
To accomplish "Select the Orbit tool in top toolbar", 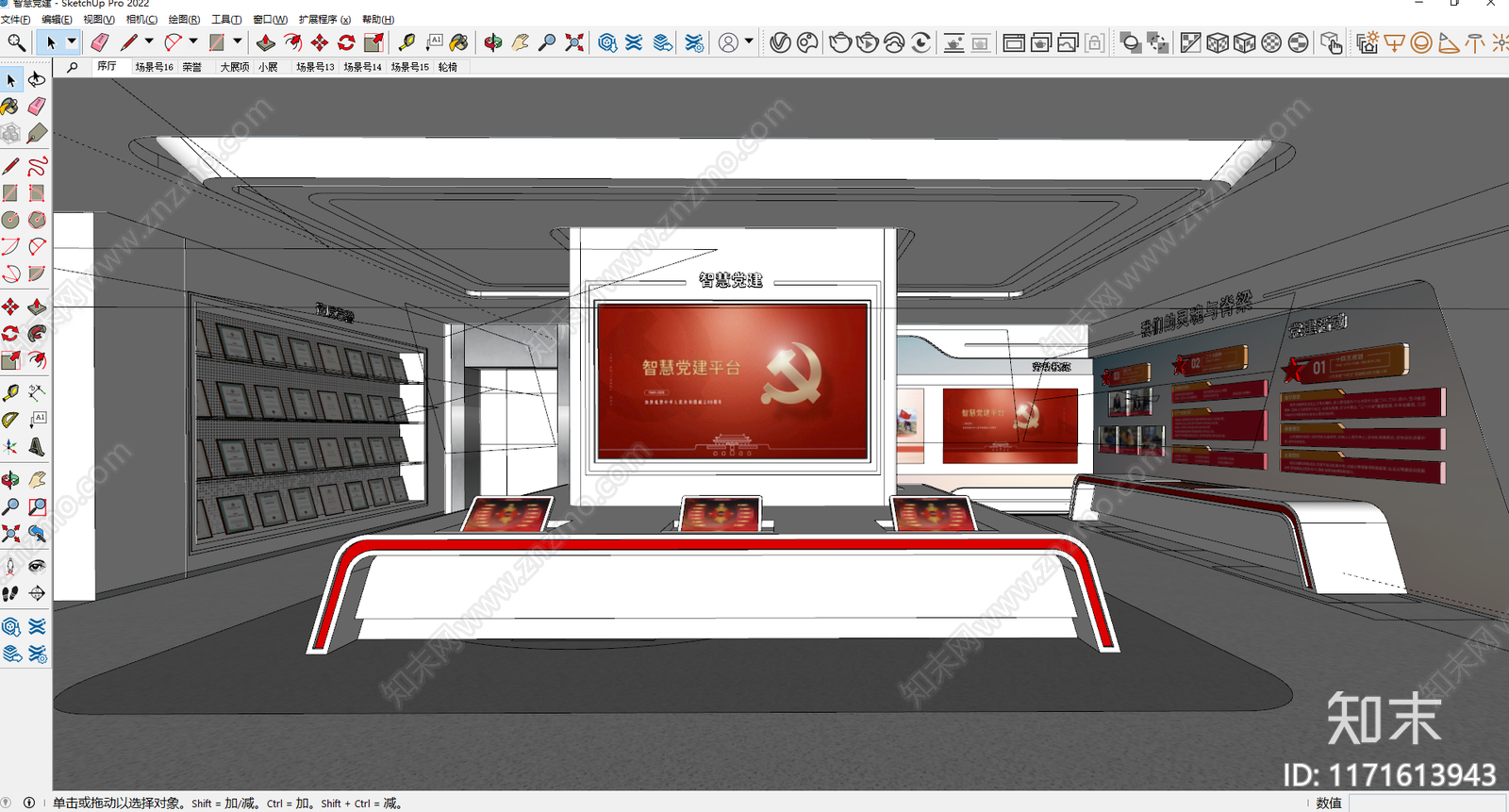I will point(493,42).
